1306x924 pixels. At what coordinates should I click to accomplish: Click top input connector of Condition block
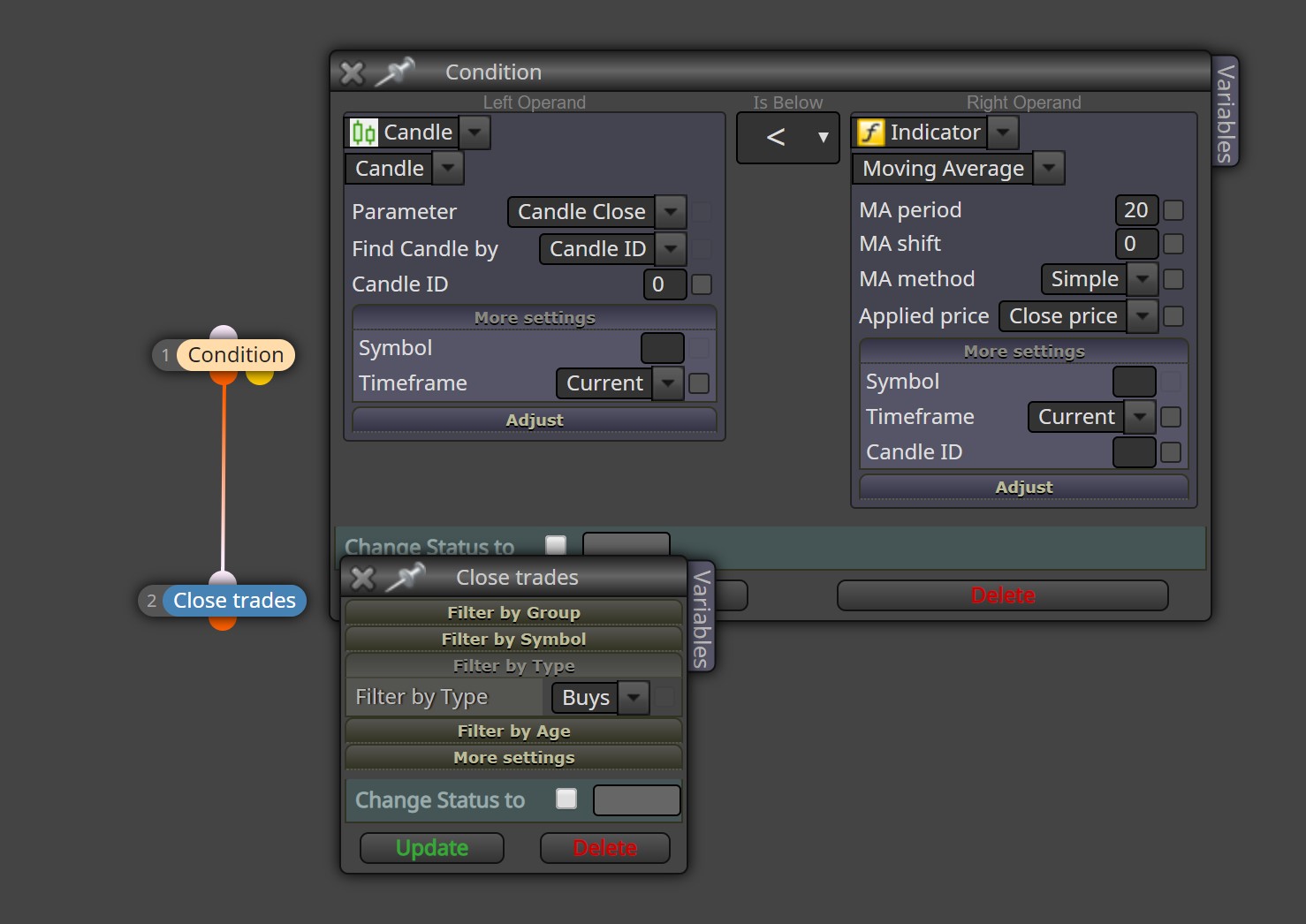tap(224, 333)
